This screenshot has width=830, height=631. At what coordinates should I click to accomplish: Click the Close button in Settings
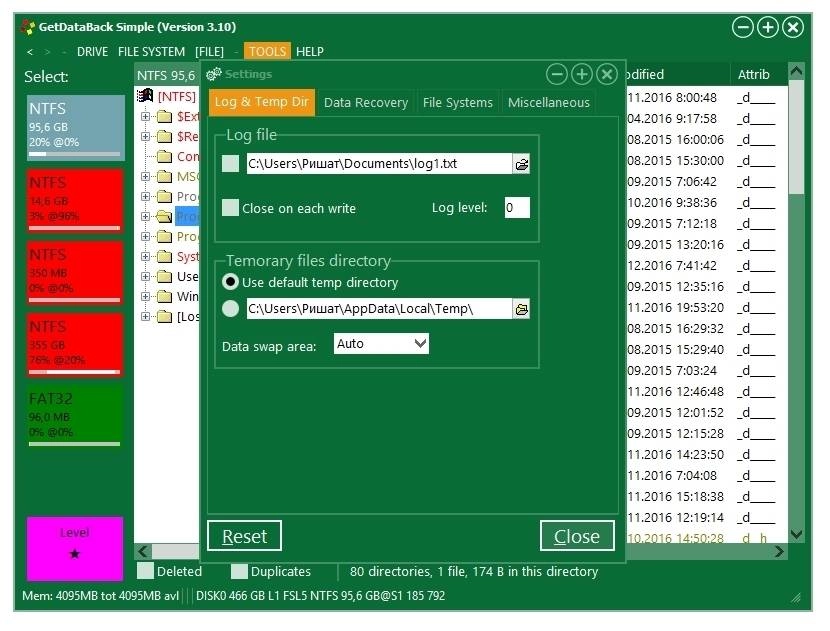point(577,536)
